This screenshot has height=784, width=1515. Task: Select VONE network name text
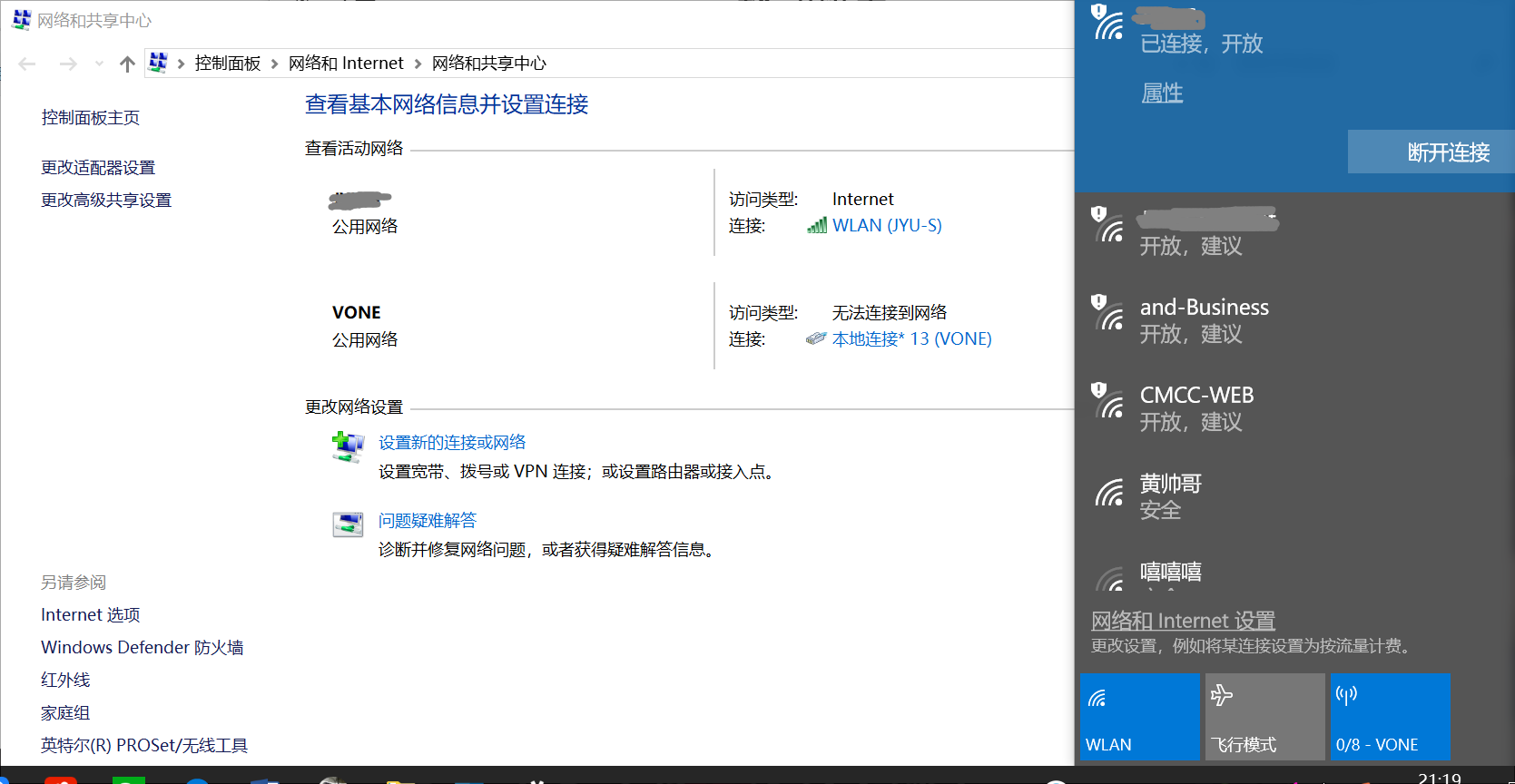coord(357,312)
